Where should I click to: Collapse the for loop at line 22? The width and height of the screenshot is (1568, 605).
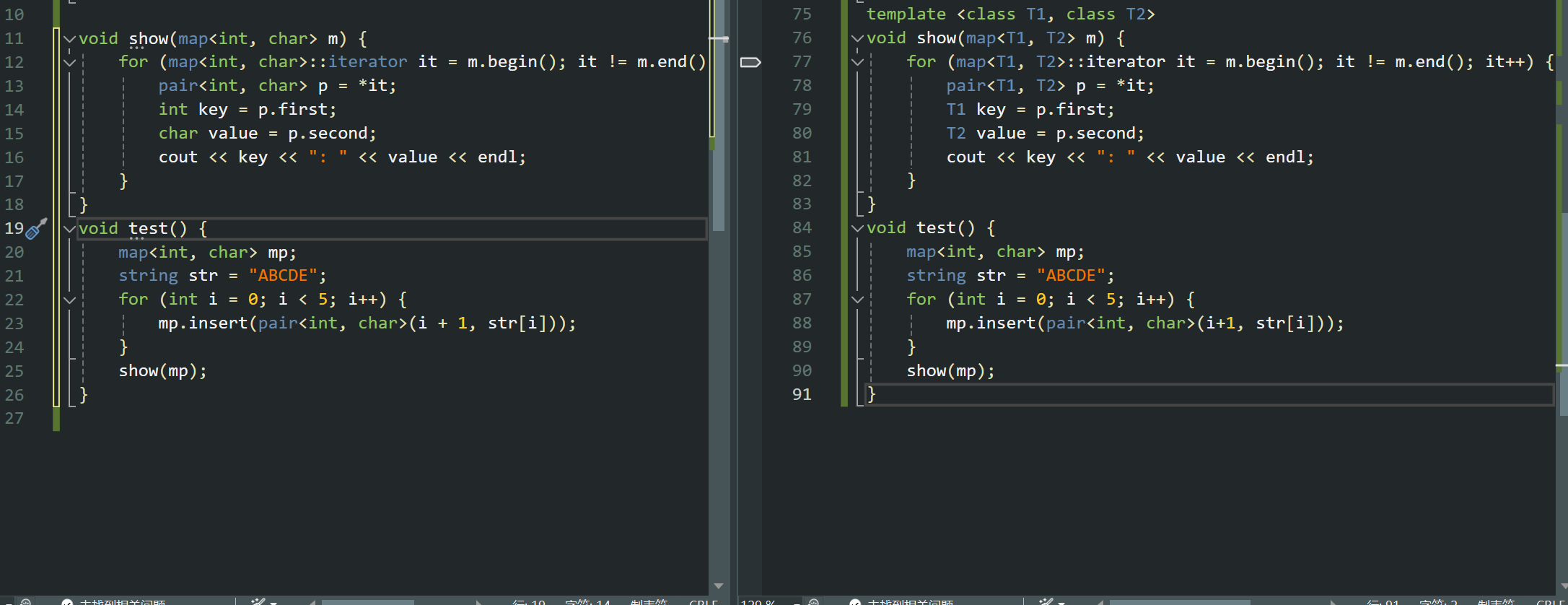click(x=69, y=300)
